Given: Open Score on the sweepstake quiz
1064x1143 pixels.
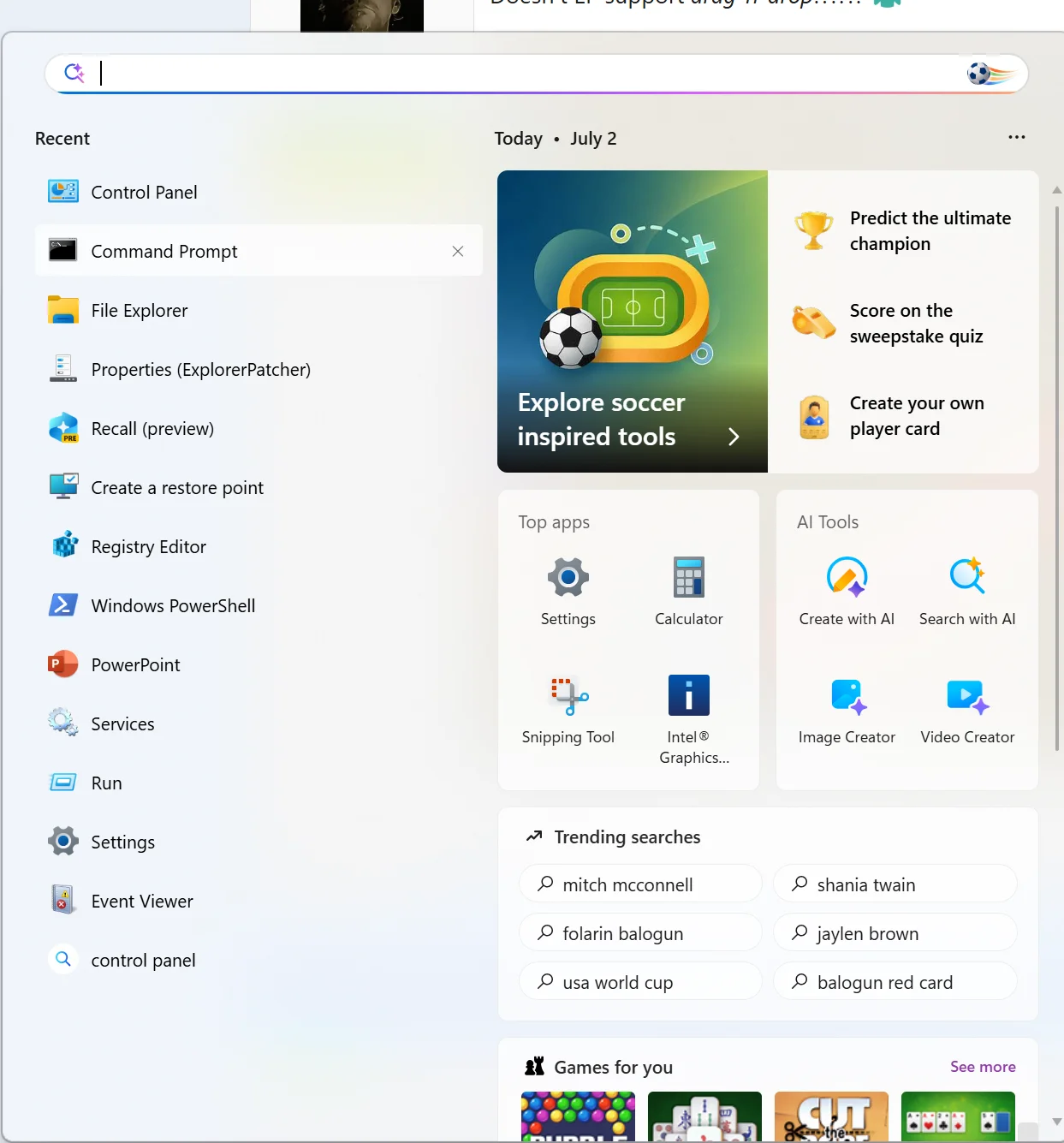Looking at the screenshot, I should coord(903,323).
